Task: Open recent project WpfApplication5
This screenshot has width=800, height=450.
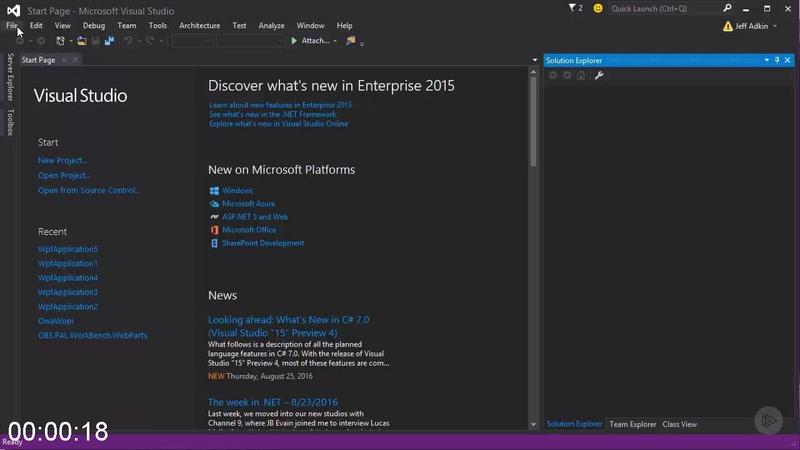Action: tap(67, 249)
